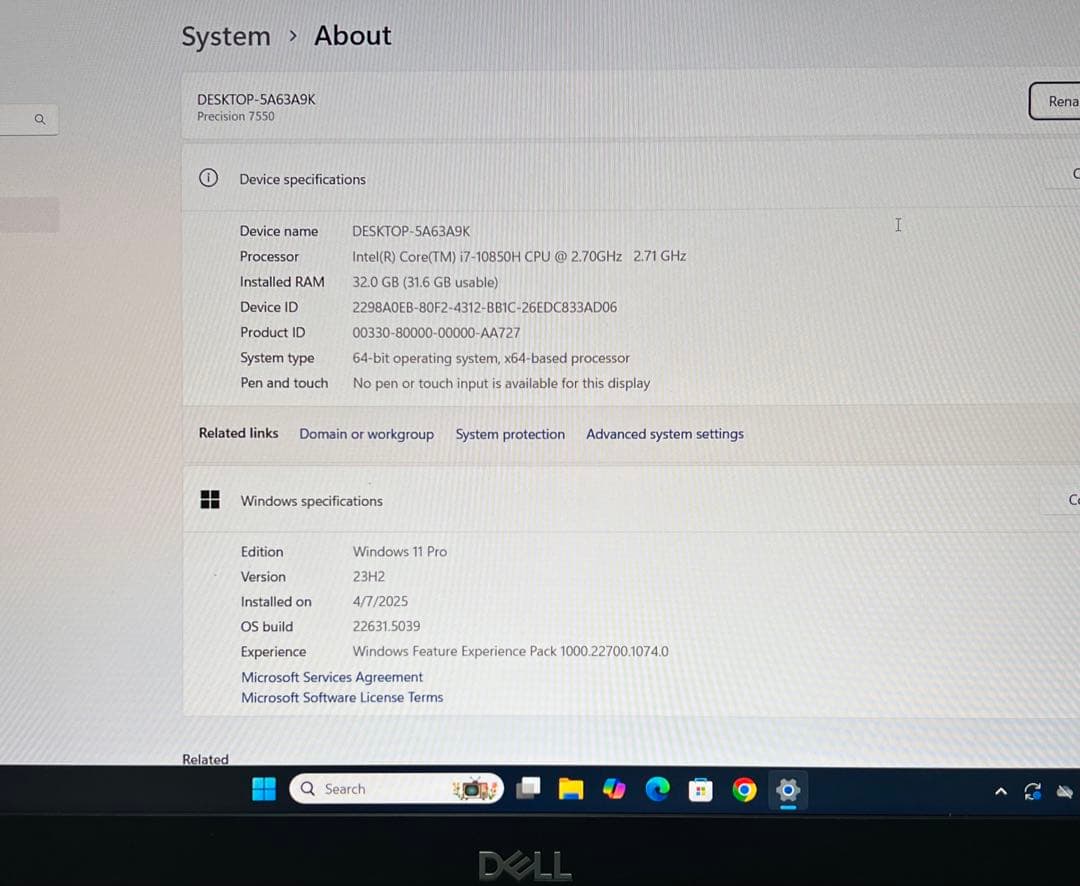Open System protection settings

510,434
